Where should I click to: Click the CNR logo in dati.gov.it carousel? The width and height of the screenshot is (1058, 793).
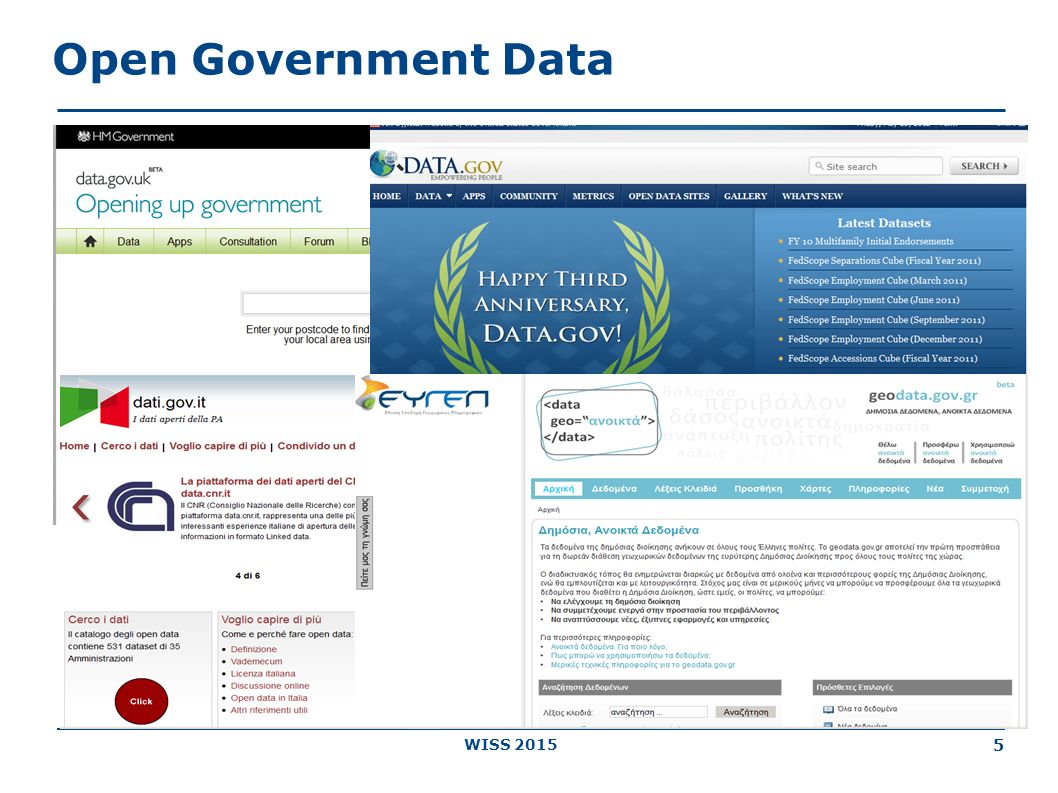click(x=140, y=506)
